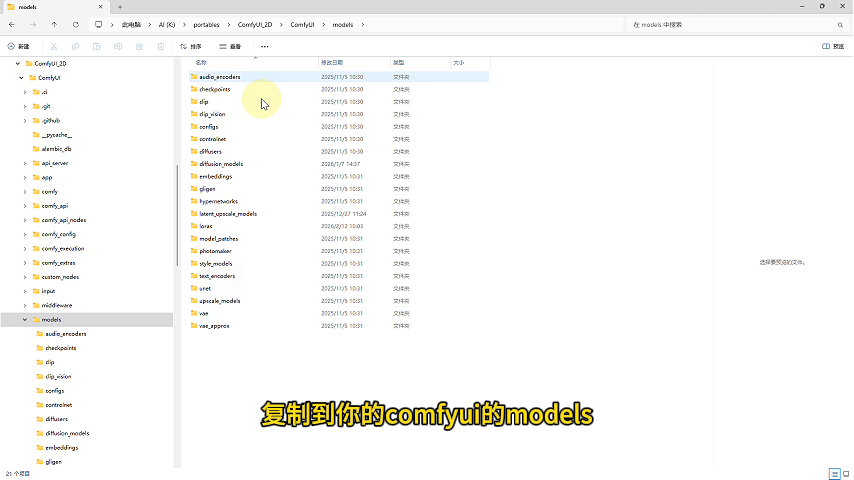This screenshot has width=854, height=480.
Task: Close the models tab
Action: click(x=100, y=7)
